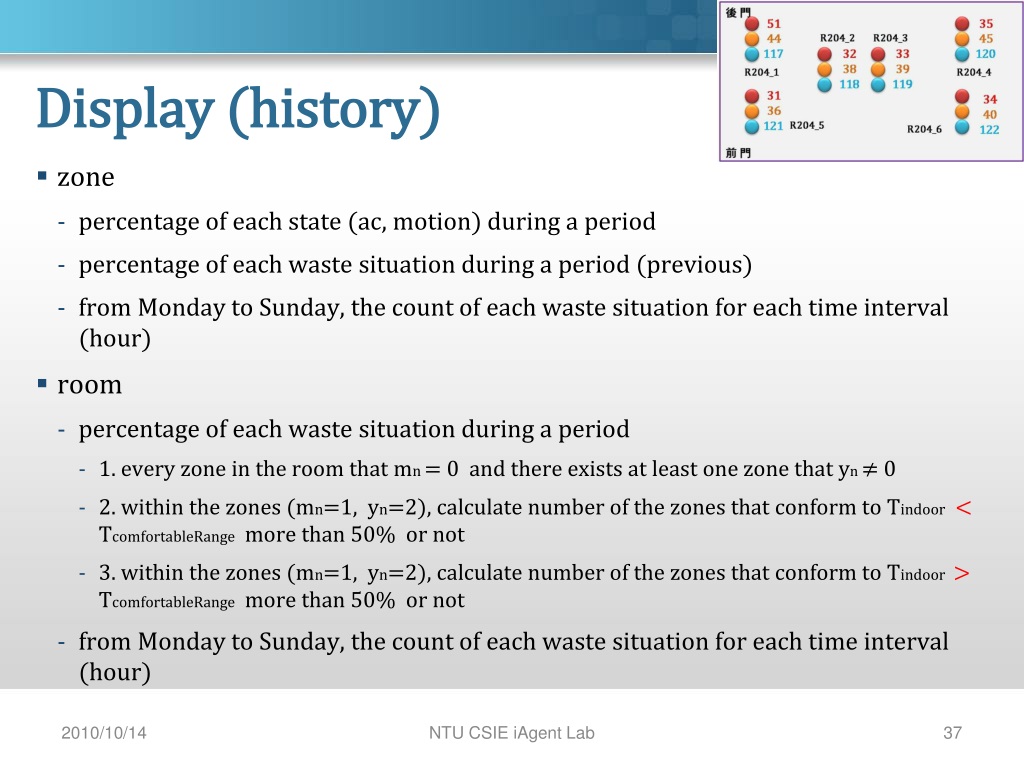This screenshot has height=768, width=1024.
Task: Select the blue dot next to 118
Action: 825,84
